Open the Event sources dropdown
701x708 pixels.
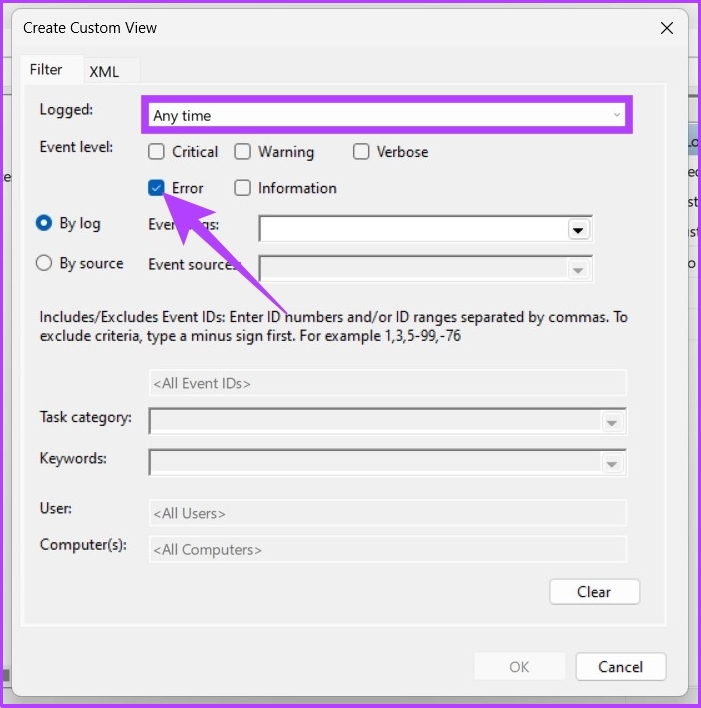pos(578,270)
